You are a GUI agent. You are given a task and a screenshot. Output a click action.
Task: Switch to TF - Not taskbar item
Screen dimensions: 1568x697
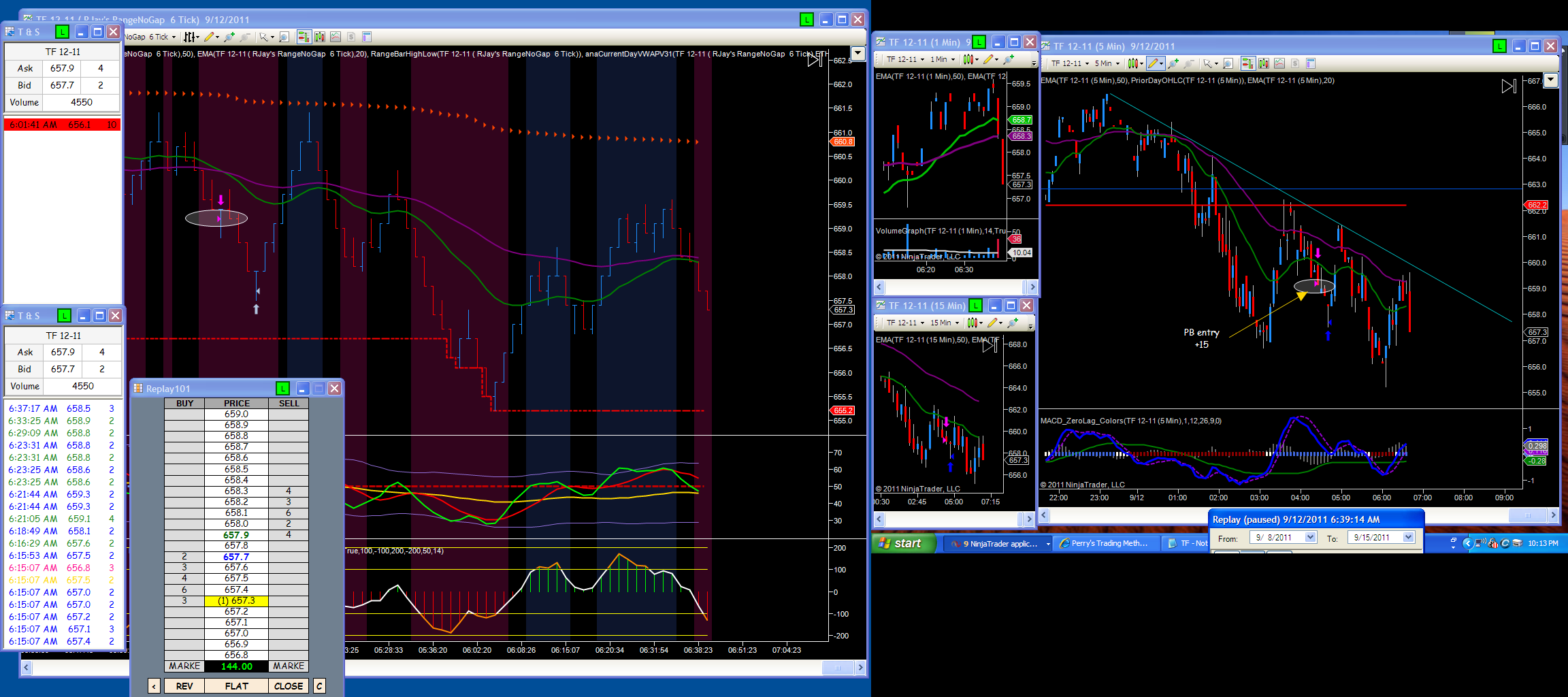[1186, 543]
